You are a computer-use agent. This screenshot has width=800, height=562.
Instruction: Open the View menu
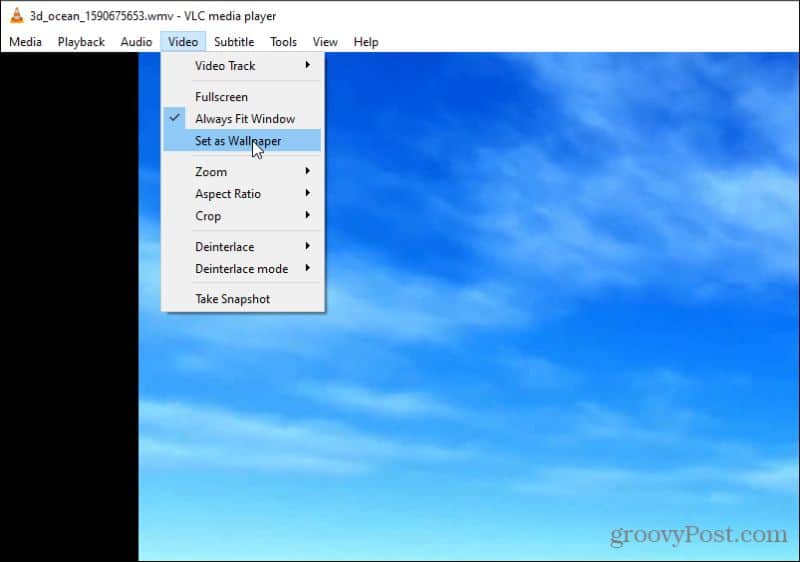pyautogui.click(x=325, y=42)
